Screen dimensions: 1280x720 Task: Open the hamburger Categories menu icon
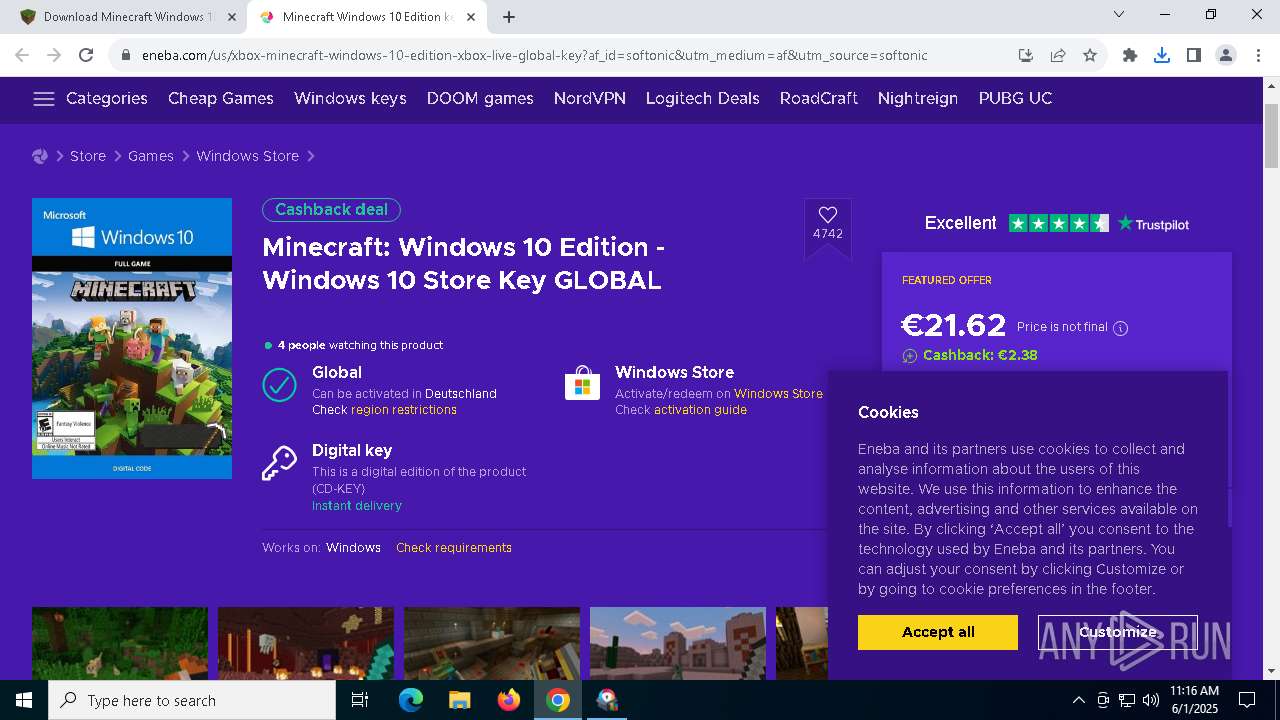(43, 98)
